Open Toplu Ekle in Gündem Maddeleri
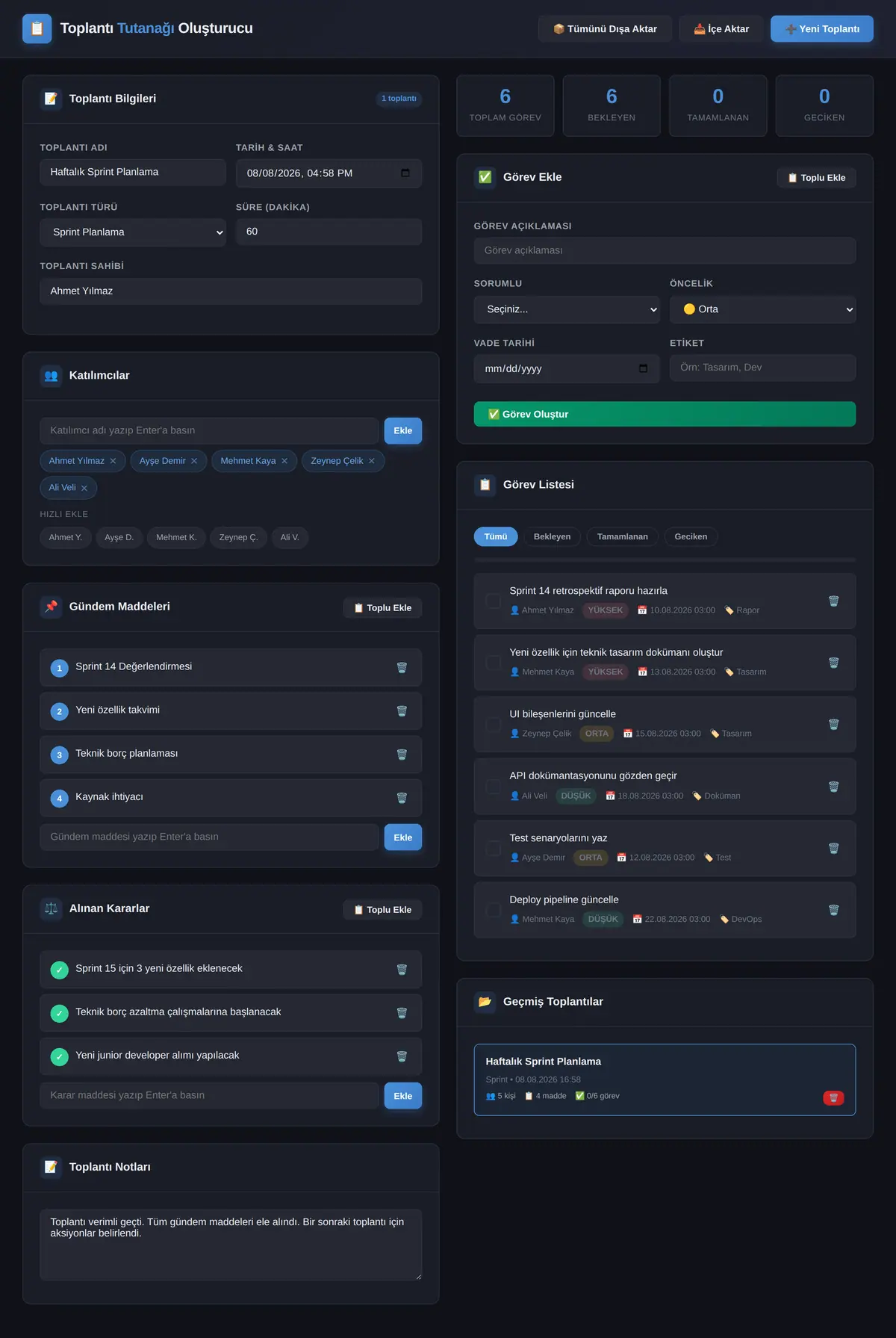The width and height of the screenshot is (896, 1338). (382, 608)
